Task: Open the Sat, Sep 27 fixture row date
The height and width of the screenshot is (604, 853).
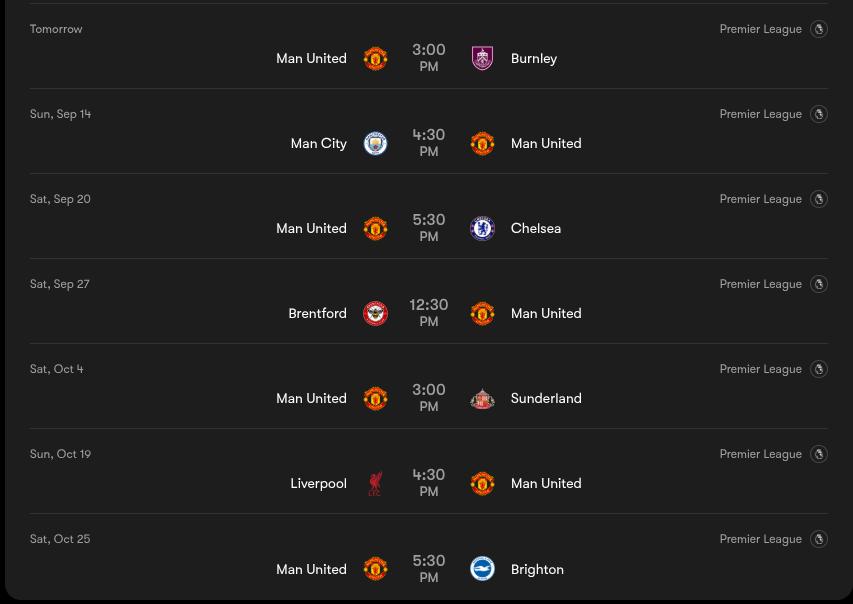Action: 60,284
